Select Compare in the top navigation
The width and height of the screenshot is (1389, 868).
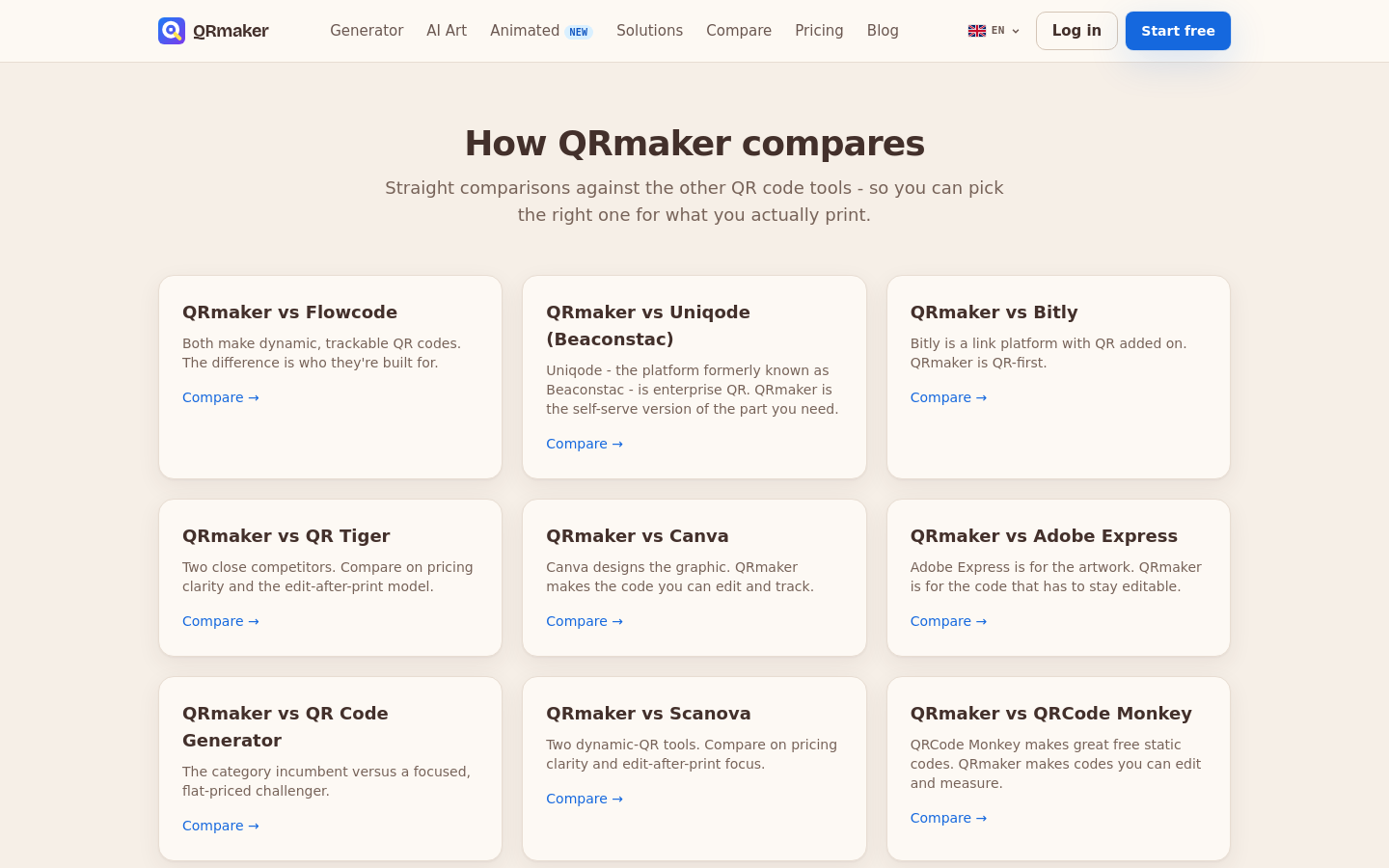tap(739, 31)
